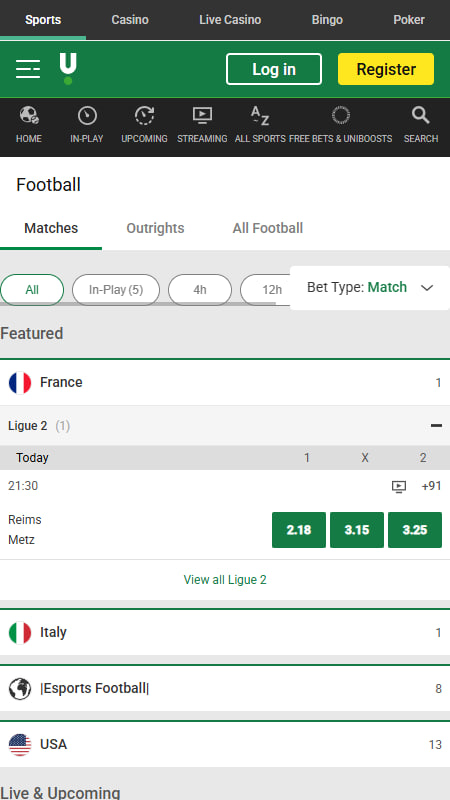Open the Upcoming events icon
Image resolution: width=450 pixels, height=800 pixels.
coord(144,116)
